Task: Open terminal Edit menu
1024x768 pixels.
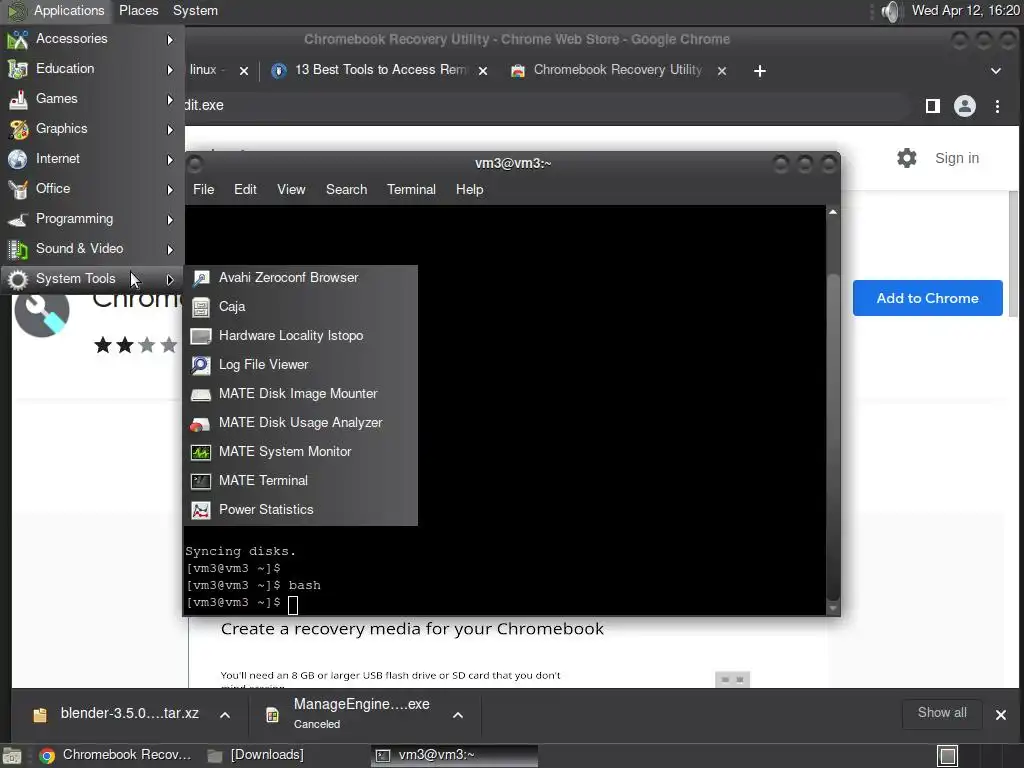Action: pyautogui.click(x=245, y=189)
